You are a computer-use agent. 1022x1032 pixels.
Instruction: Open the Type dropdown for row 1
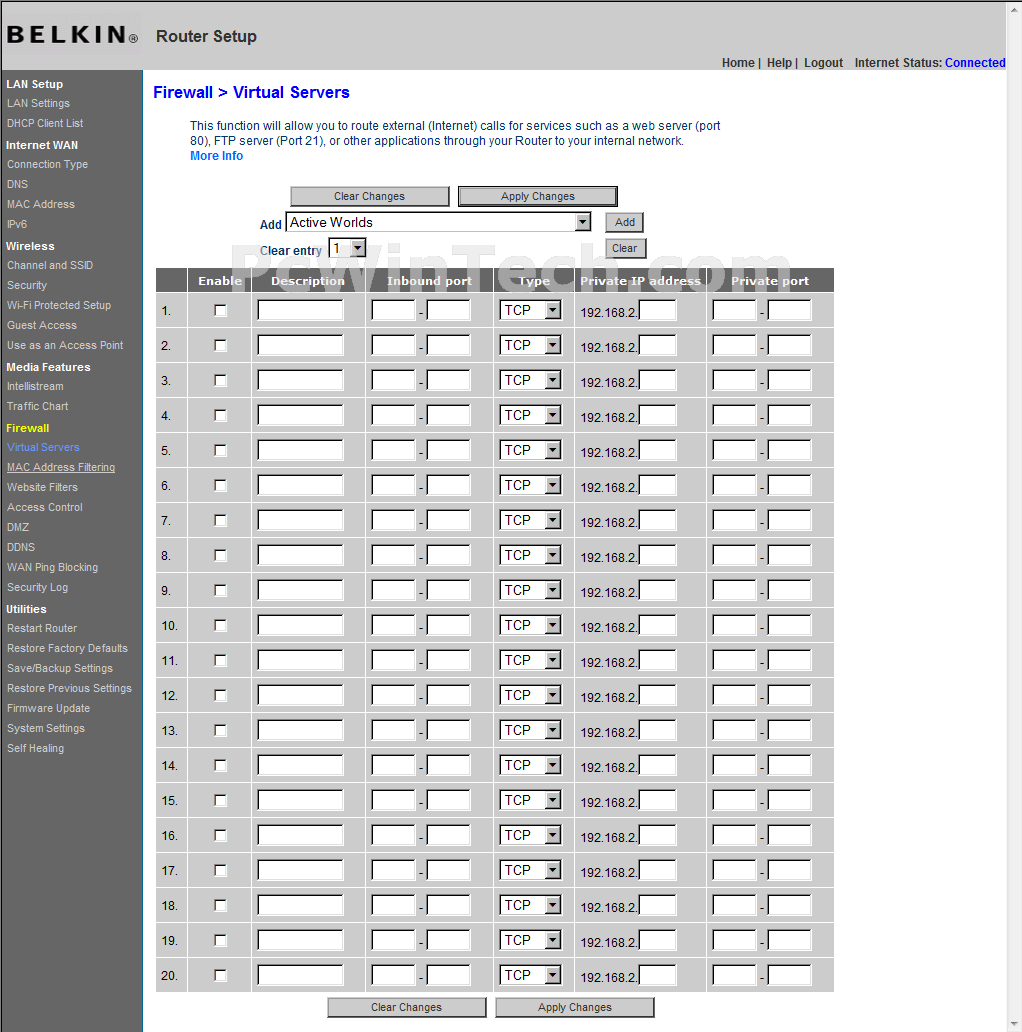(x=530, y=310)
